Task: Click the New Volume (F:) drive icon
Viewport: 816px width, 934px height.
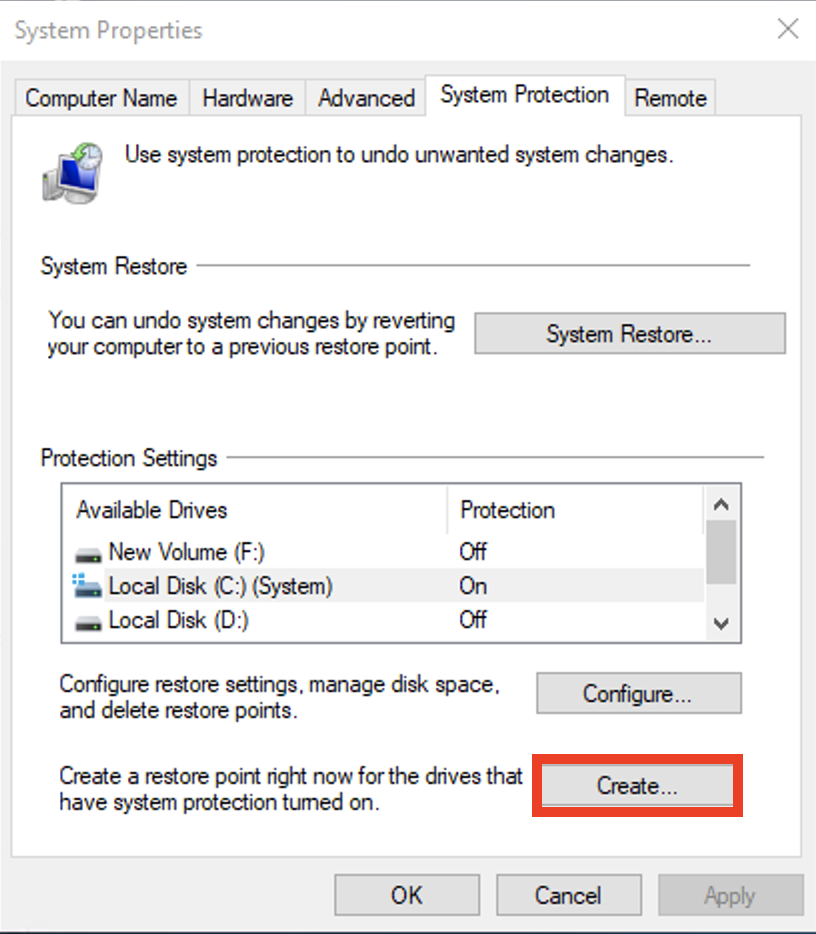Action: (x=89, y=552)
